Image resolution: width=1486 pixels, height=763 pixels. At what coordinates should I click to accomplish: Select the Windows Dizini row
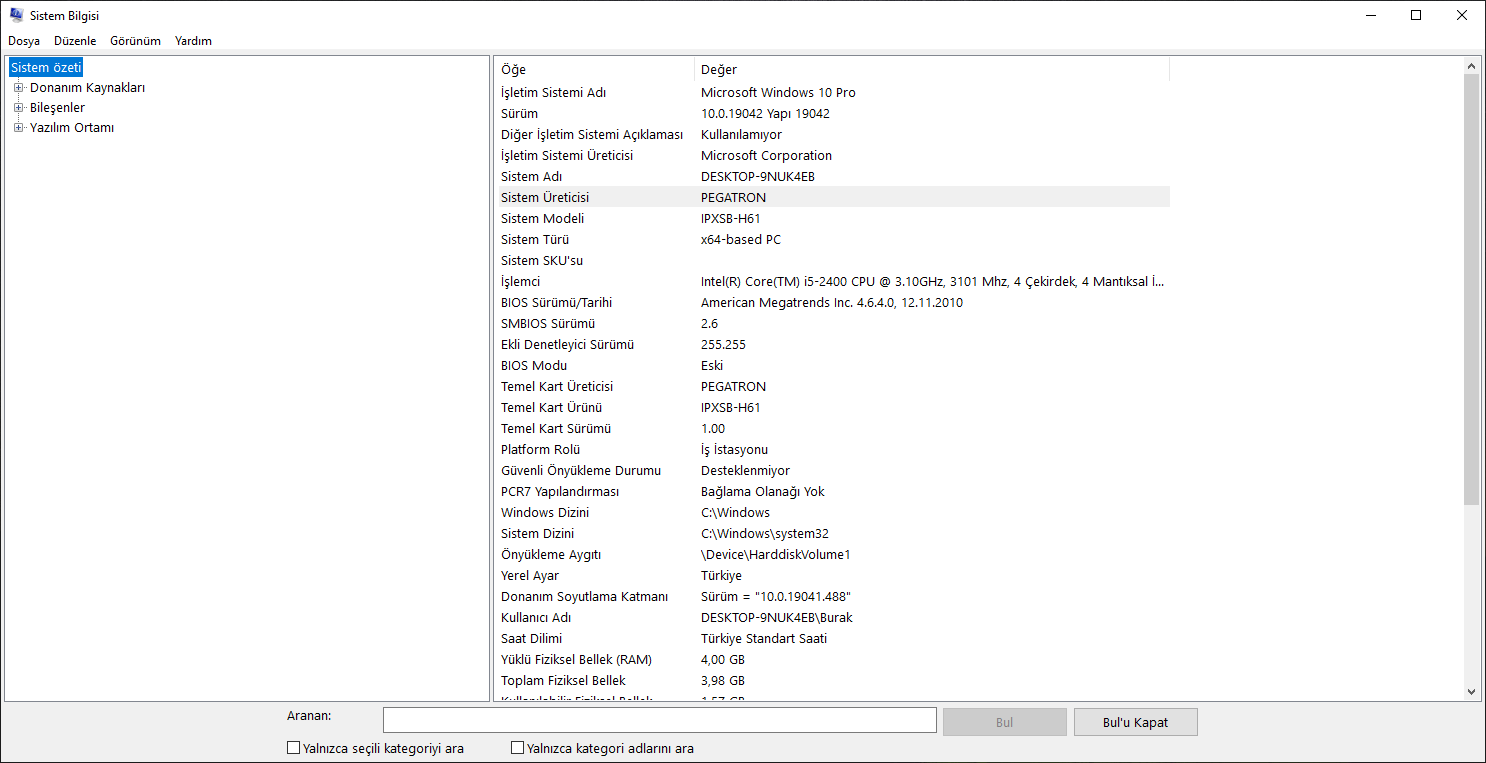click(834, 512)
